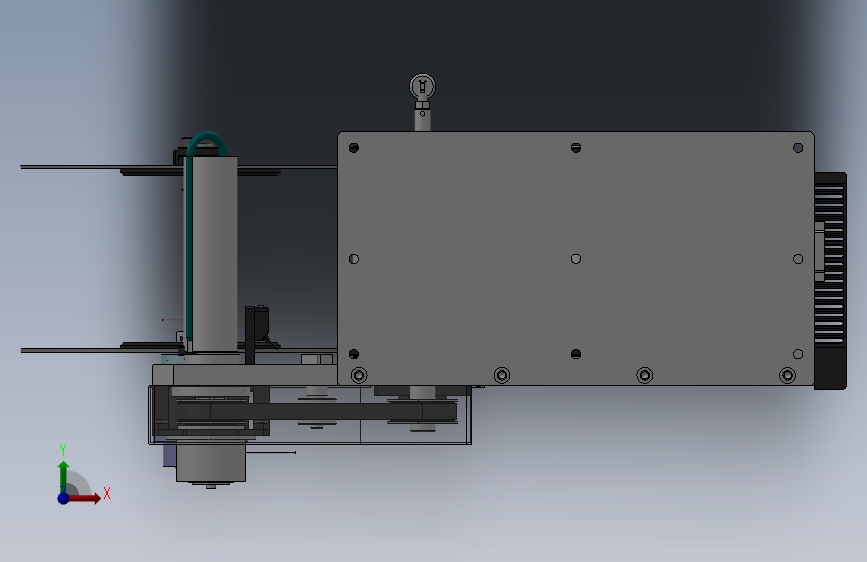Pick the black drive belt

[x=315, y=412]
